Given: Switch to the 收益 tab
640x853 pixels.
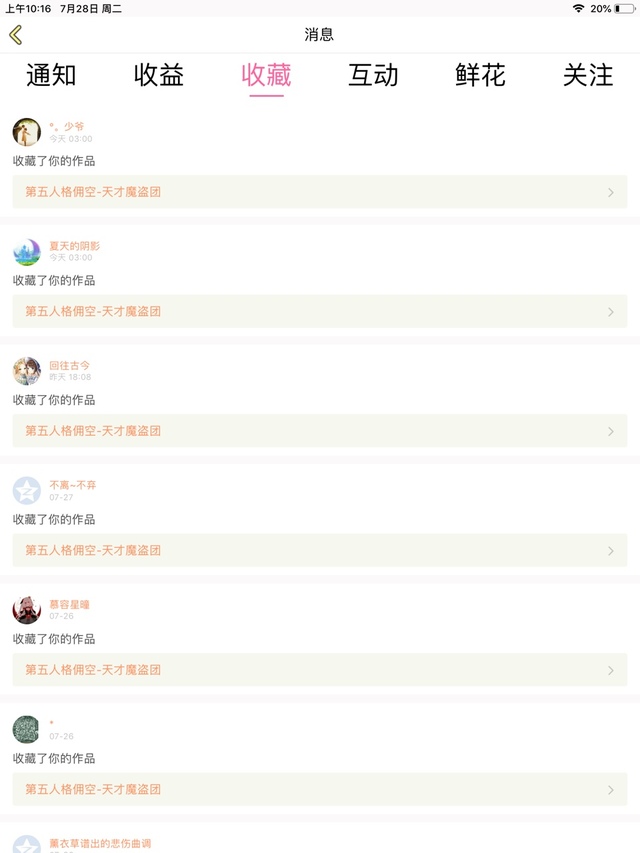Looking at the screenshot, I should pyautogui.click(x=159, y=75).
